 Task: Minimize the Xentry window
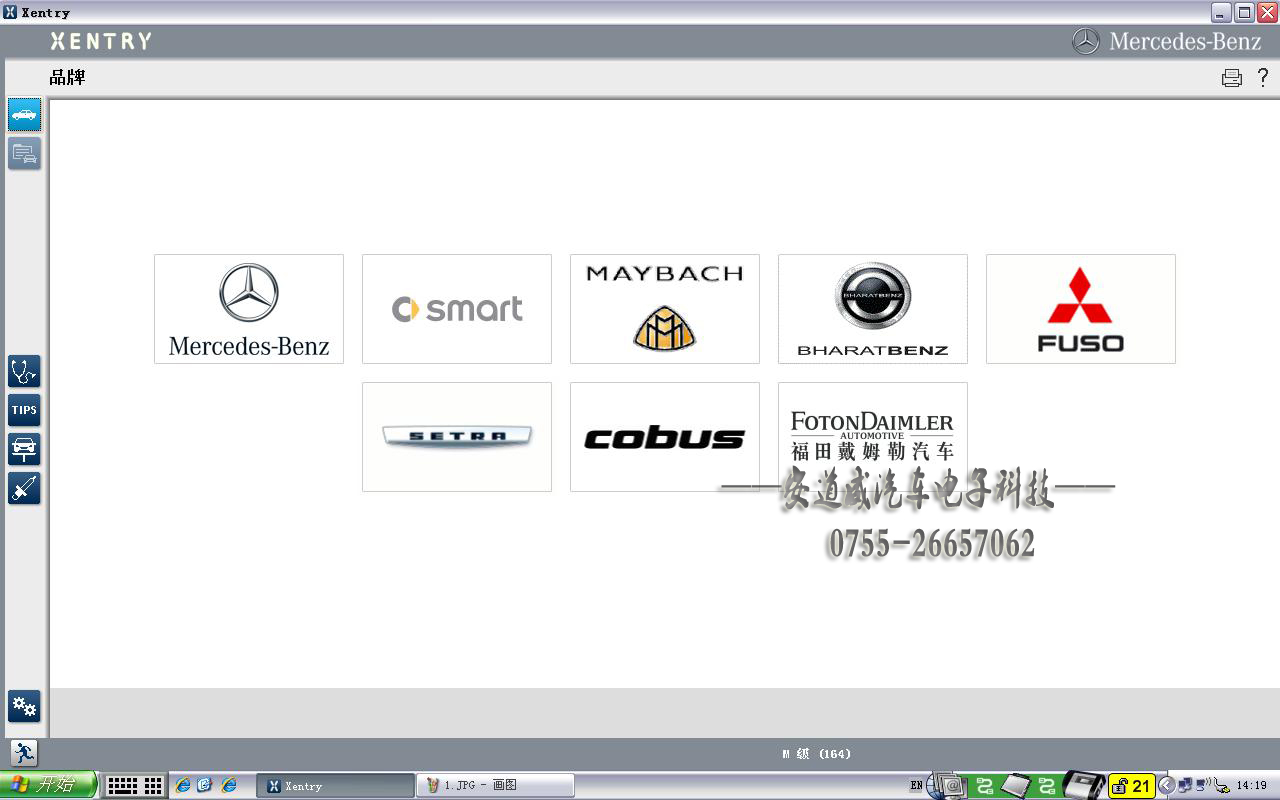tap(1221, 12)
